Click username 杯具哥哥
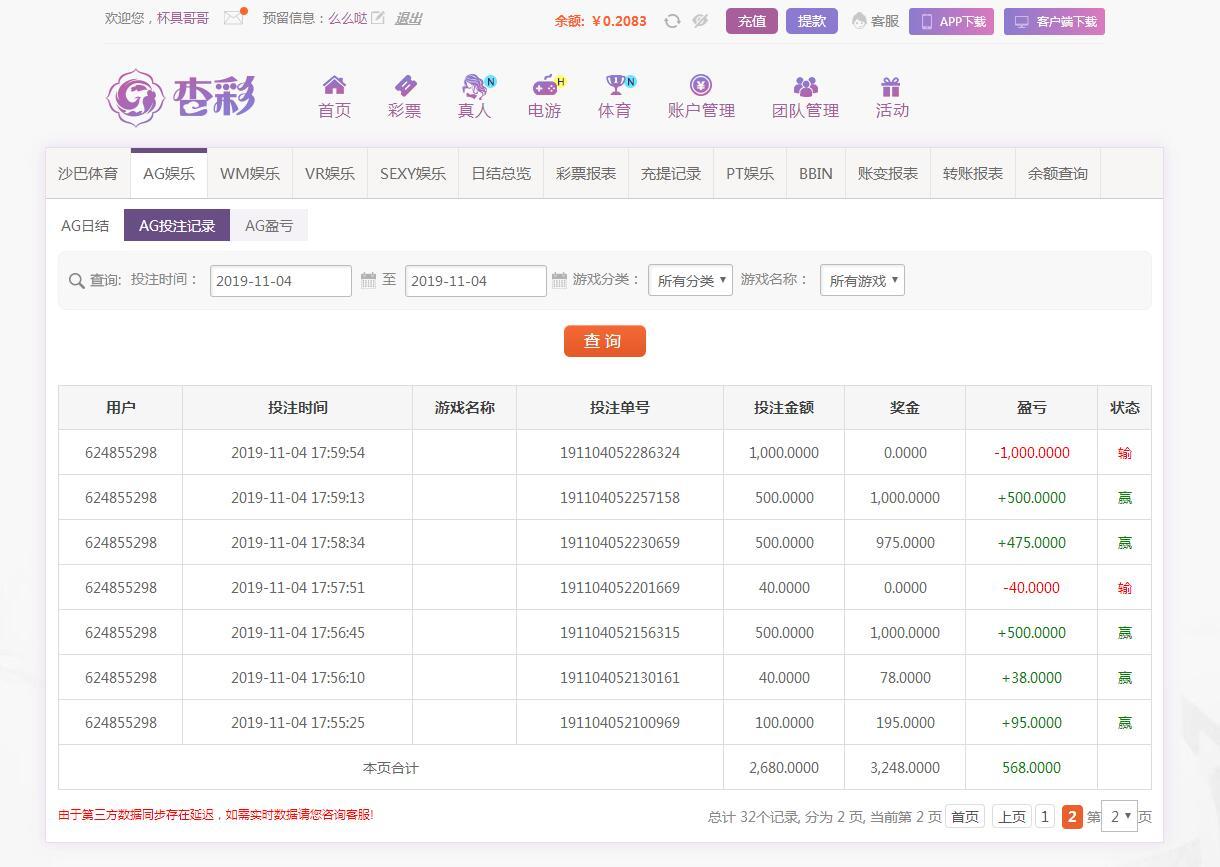This screenshot has width=1220, height=867. pos(183,18)
